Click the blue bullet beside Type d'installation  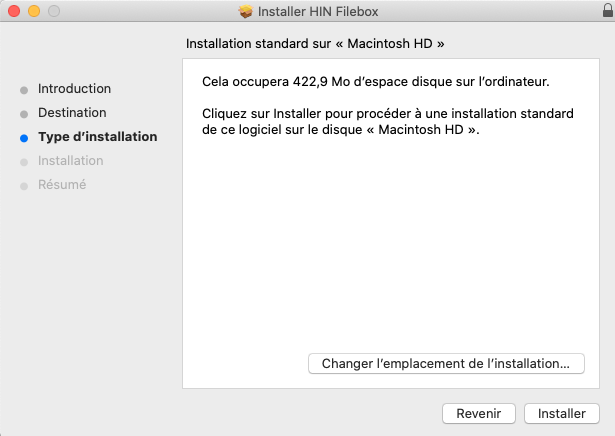(x=24, y=138)
